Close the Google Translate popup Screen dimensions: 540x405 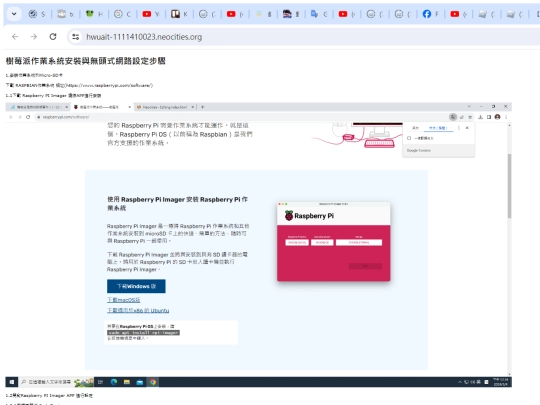coord(467,128)
